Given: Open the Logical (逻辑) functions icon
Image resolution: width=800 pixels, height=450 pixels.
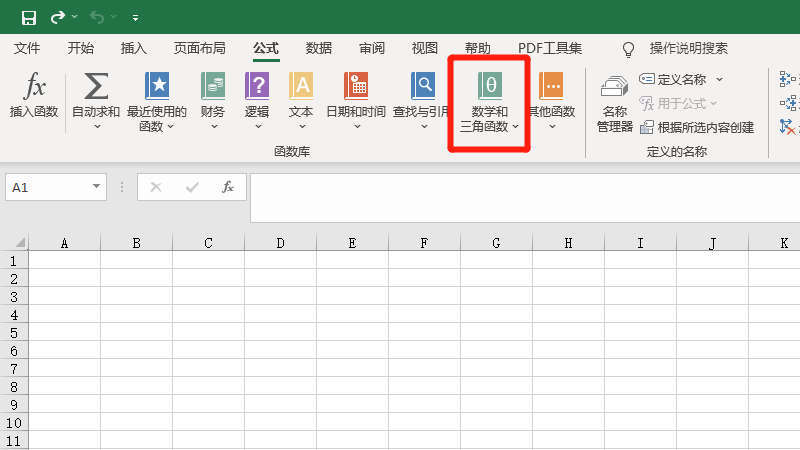Looking at the screenshot, I should (x=257, y=86).
